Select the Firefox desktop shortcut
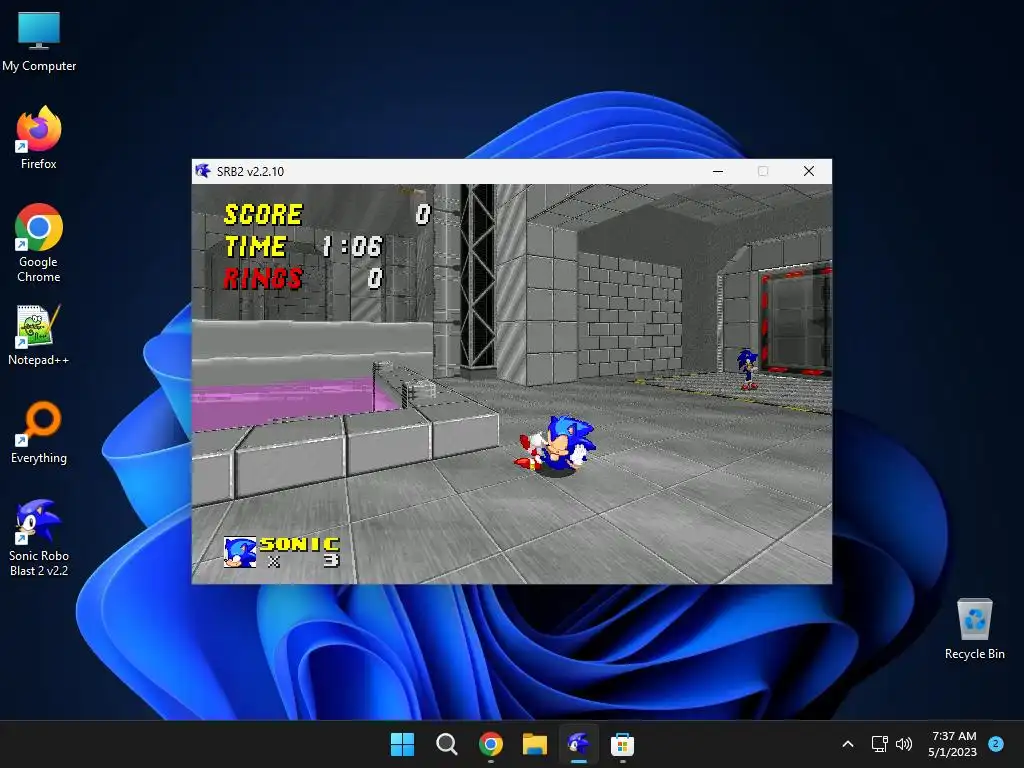Screen dimensions: 1024x768 point(39,138)
